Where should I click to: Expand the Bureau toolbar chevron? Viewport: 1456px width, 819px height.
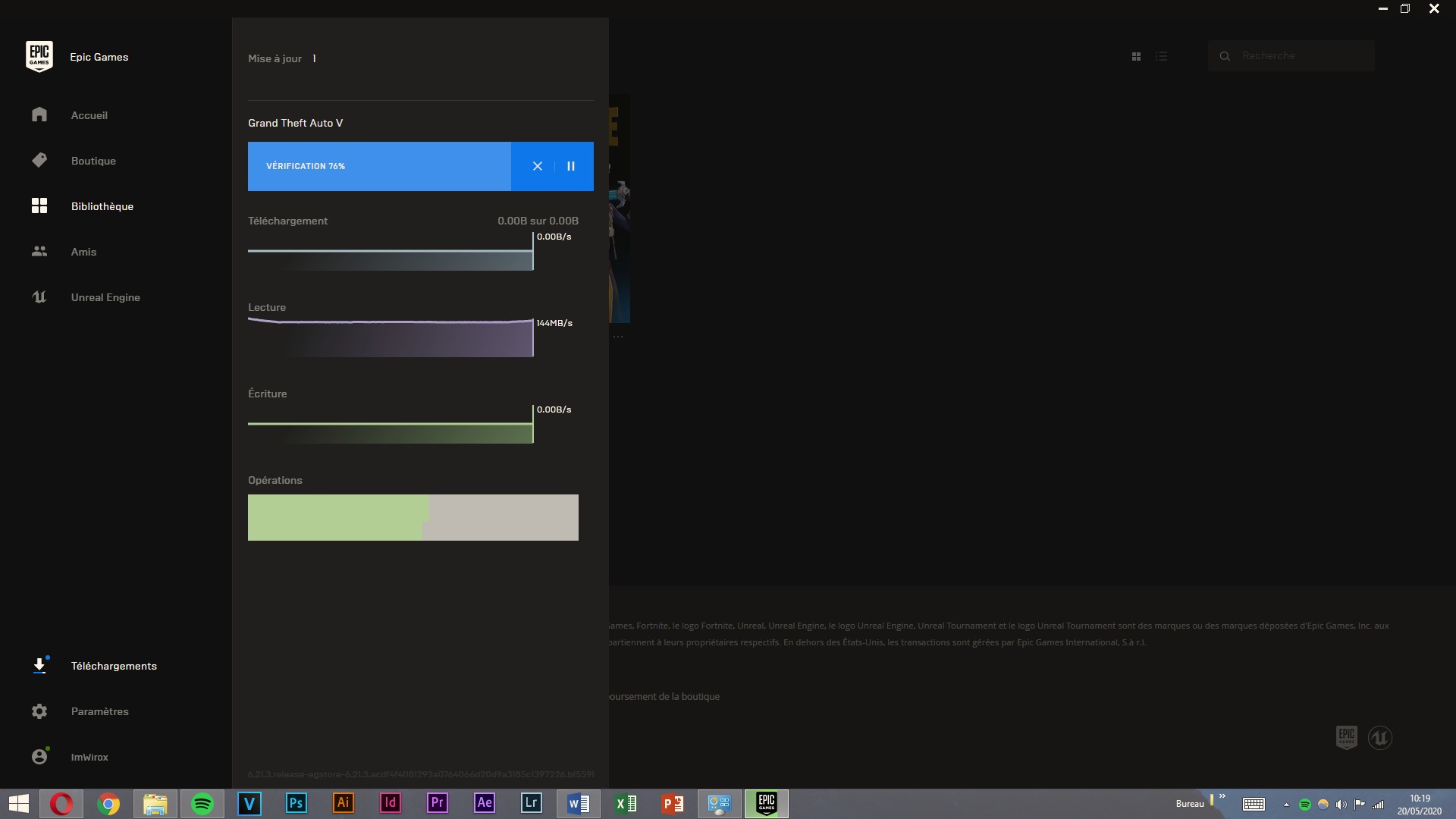coord(1222,796)
